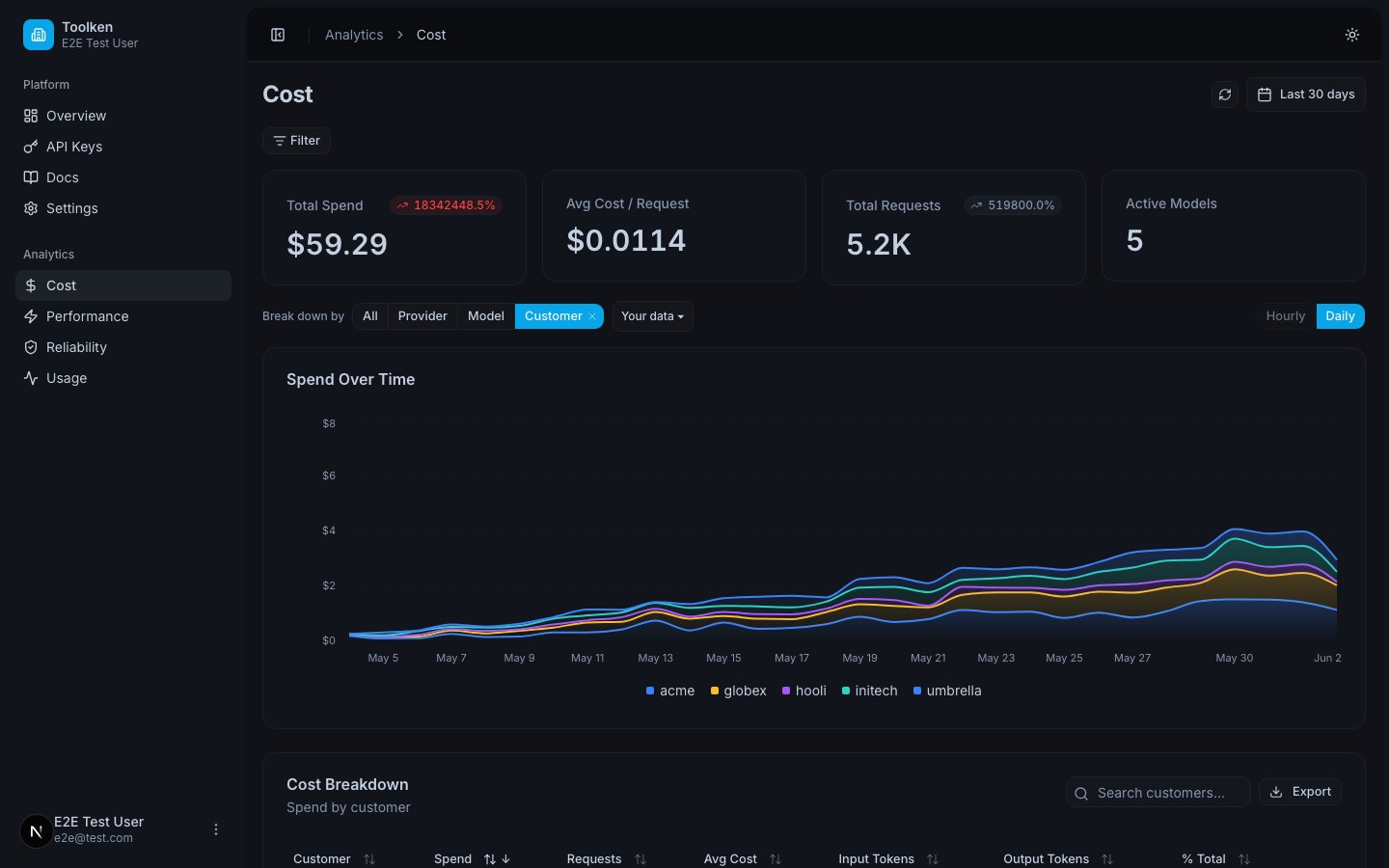1389x868 pixels.
Task: Focus the Search customers field
Action: pyautogui.click(x=1158, y=793)
